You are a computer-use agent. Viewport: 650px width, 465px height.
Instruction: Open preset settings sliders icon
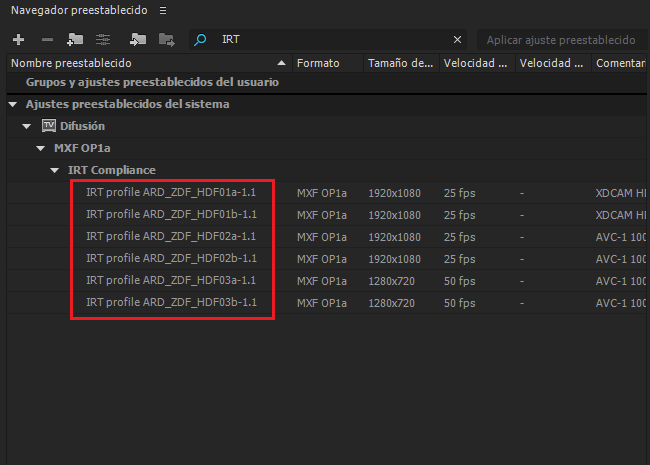(102, 40)
